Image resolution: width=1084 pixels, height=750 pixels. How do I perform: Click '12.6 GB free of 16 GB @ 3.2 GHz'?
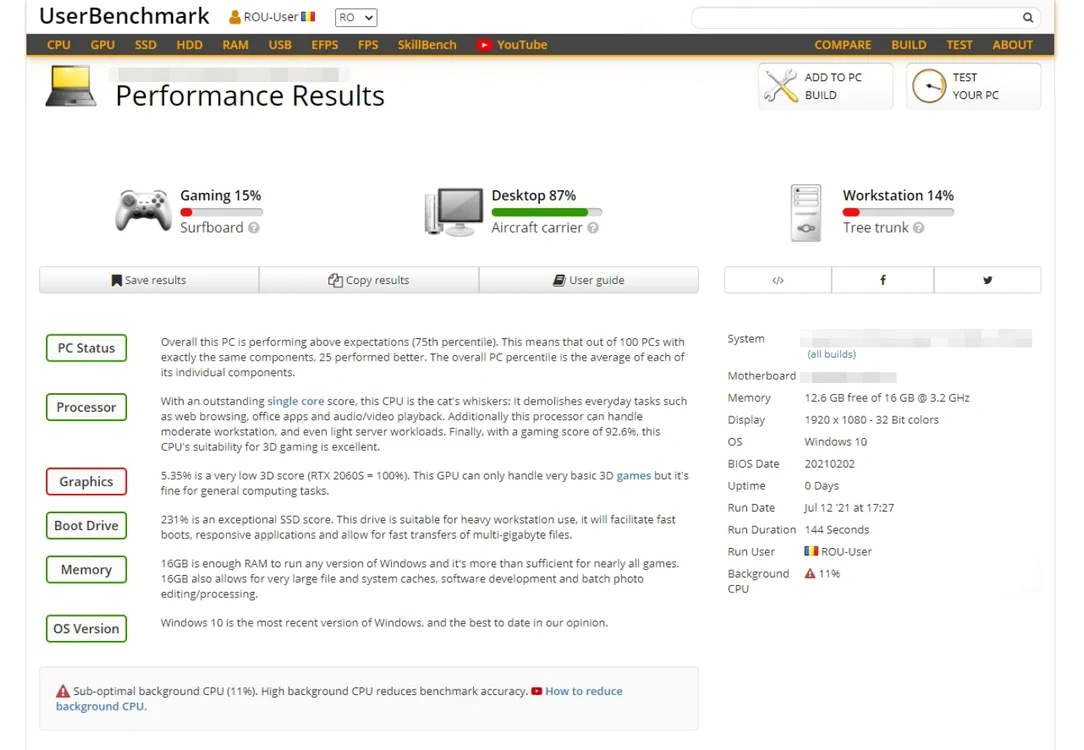click(x=887, y=397)
